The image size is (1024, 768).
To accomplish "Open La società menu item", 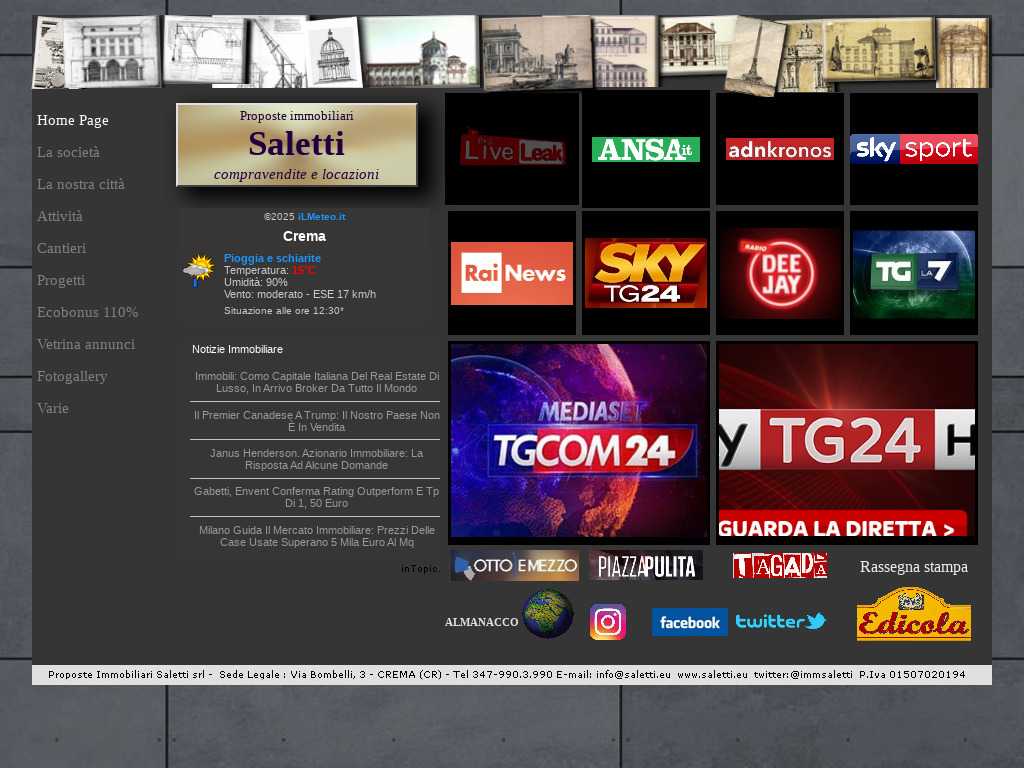I will (x=68, y=152).
